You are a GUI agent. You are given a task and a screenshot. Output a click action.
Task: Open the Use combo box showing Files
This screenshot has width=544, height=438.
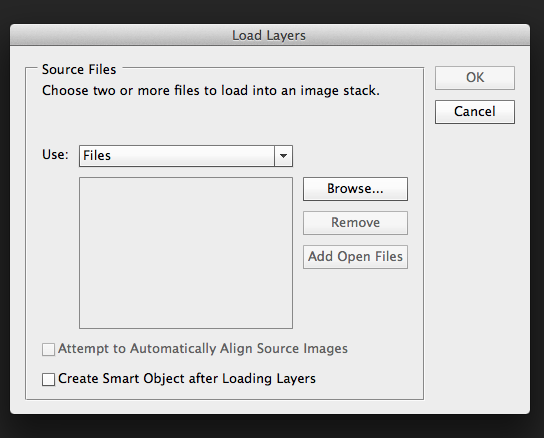(x=186, y=156)
